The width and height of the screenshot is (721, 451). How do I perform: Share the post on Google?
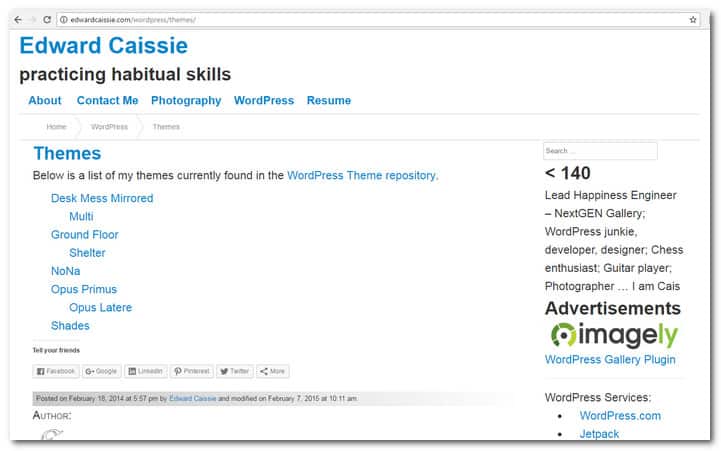101,371
